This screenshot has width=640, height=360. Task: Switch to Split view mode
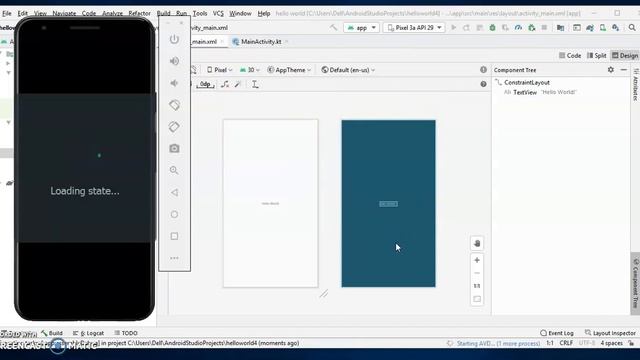click(596, 56)
